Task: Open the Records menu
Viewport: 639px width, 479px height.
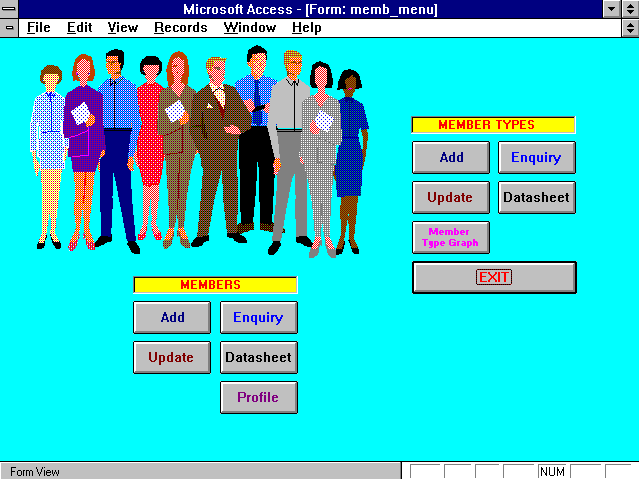Action: 181,28
